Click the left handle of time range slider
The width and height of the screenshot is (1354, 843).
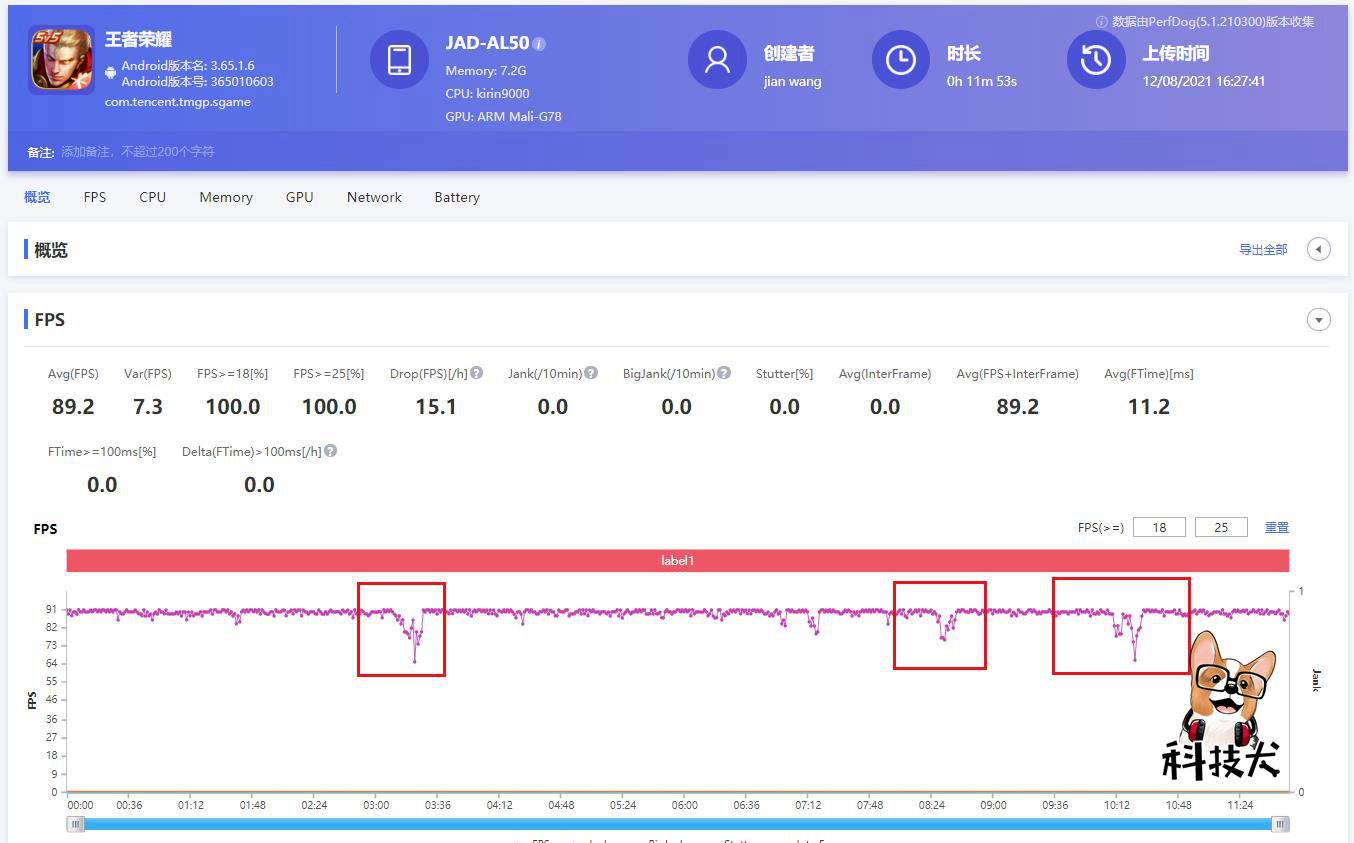76,824
